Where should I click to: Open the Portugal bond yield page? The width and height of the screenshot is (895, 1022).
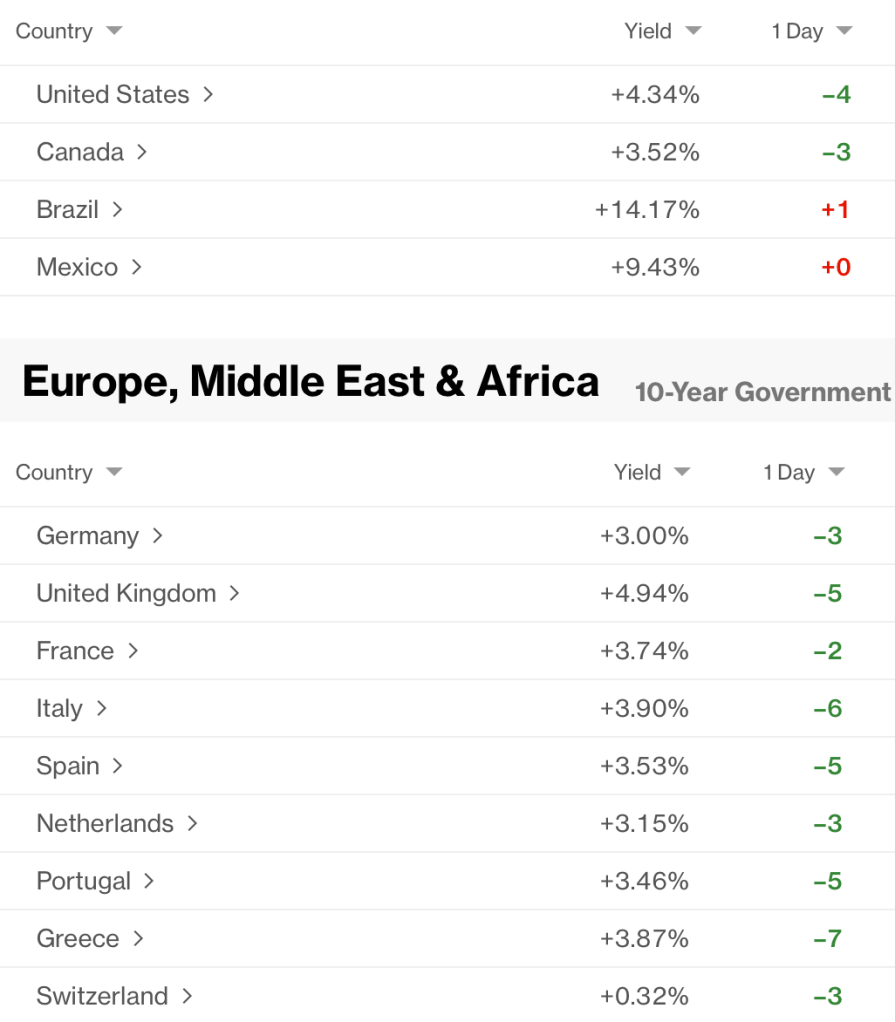pos(84,881)
